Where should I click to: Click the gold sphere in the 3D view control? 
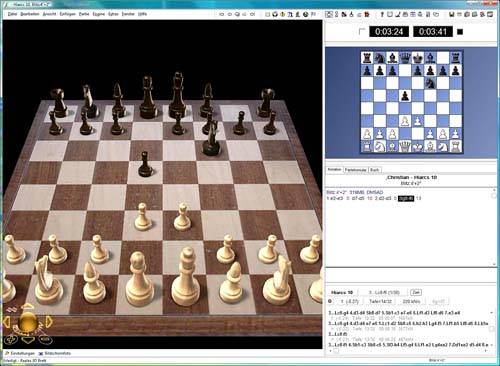tap(28, 322)
